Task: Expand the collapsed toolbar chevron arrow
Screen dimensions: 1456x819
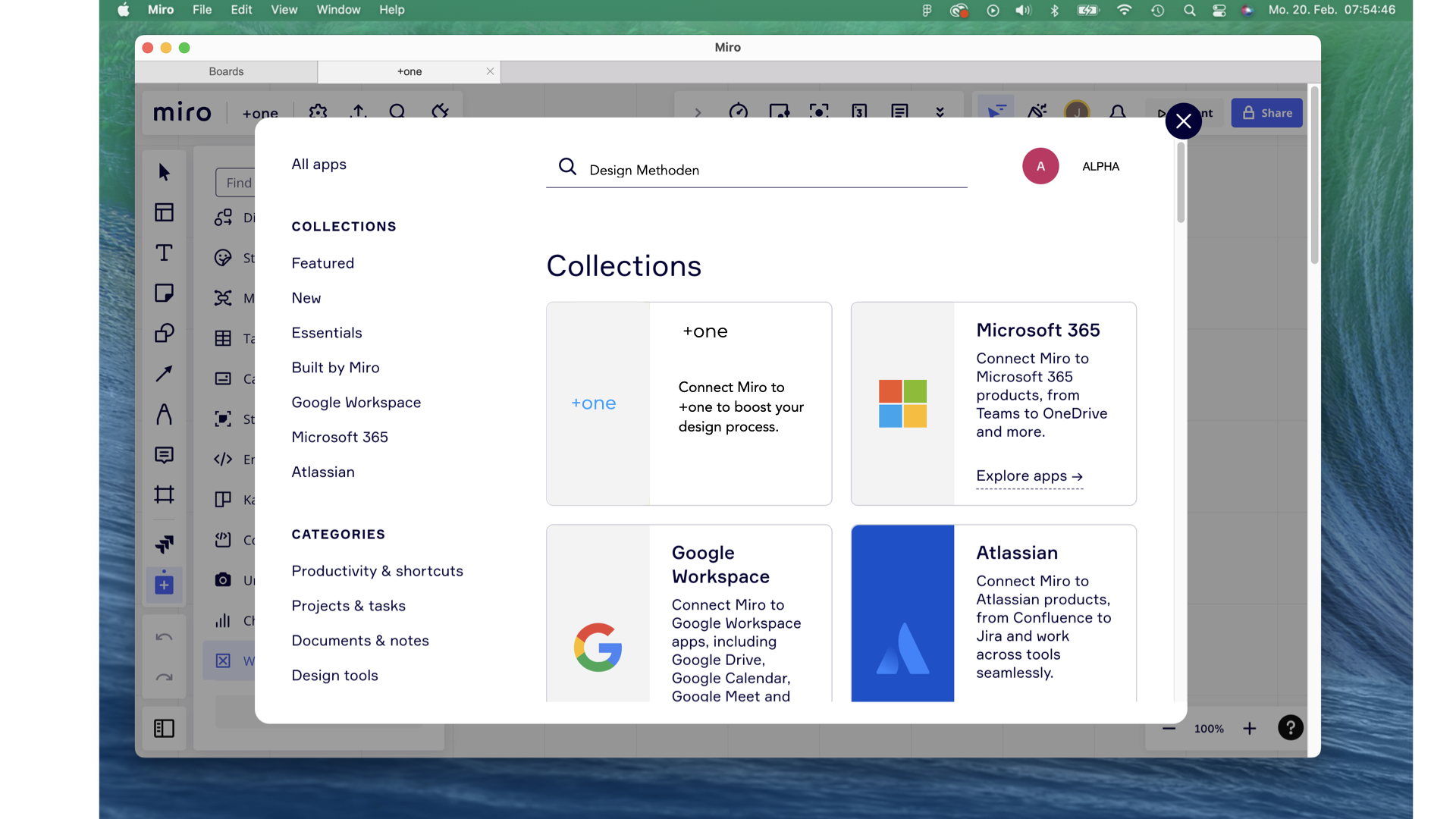Action: (x=698, y=112)
